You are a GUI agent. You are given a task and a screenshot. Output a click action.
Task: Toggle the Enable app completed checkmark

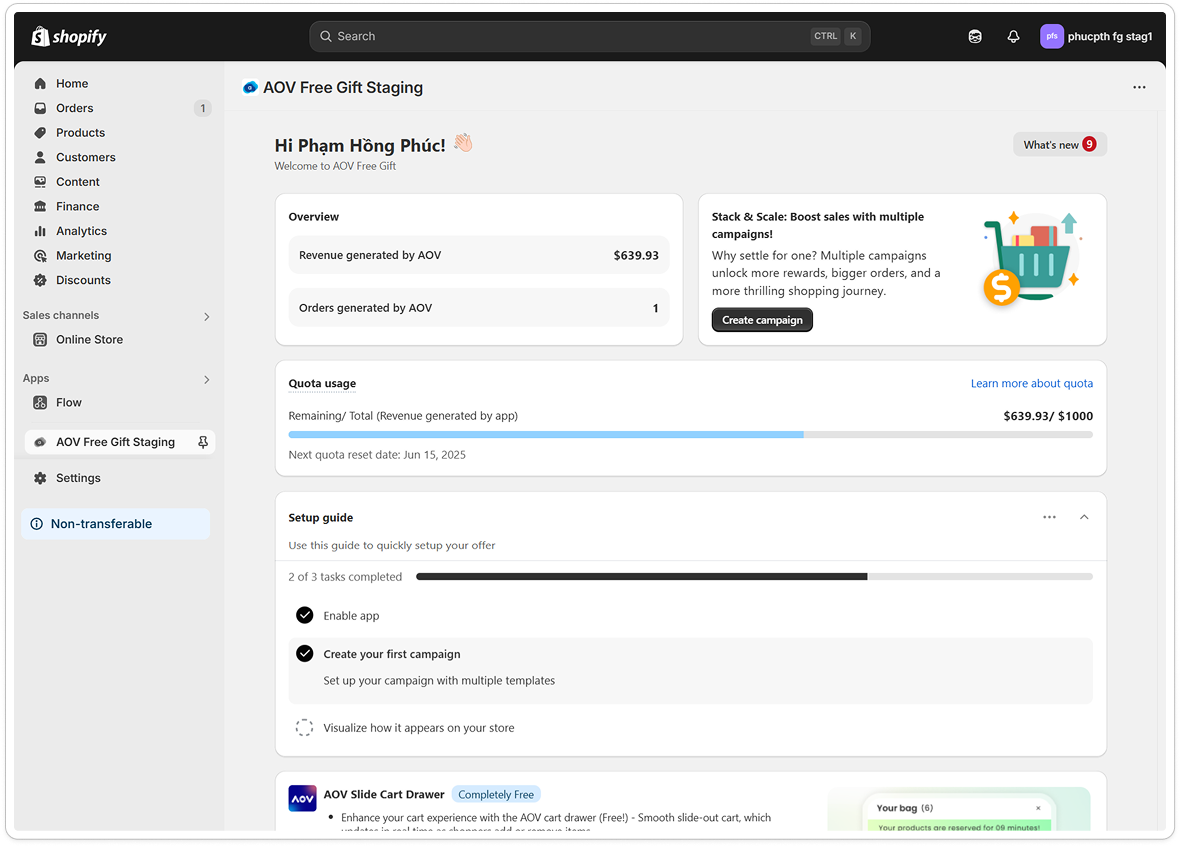[304, 616]
